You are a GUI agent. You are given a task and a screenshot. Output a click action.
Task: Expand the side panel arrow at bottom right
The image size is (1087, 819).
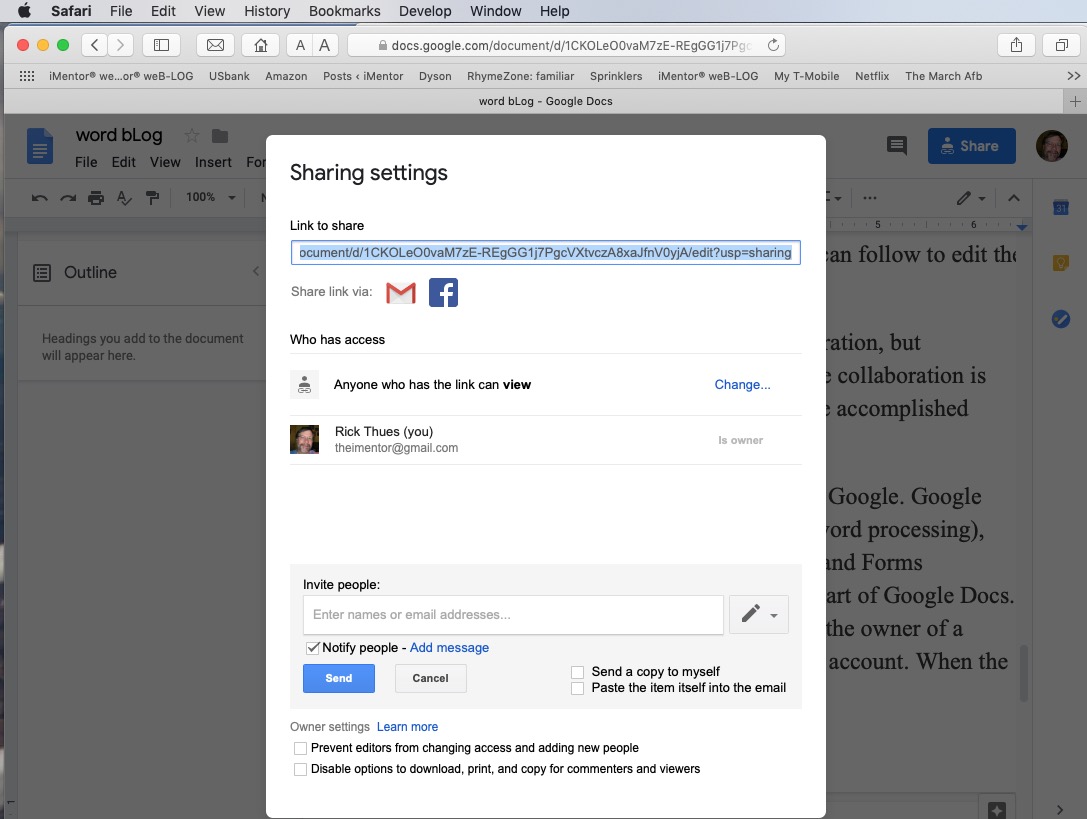[1059, 809]
